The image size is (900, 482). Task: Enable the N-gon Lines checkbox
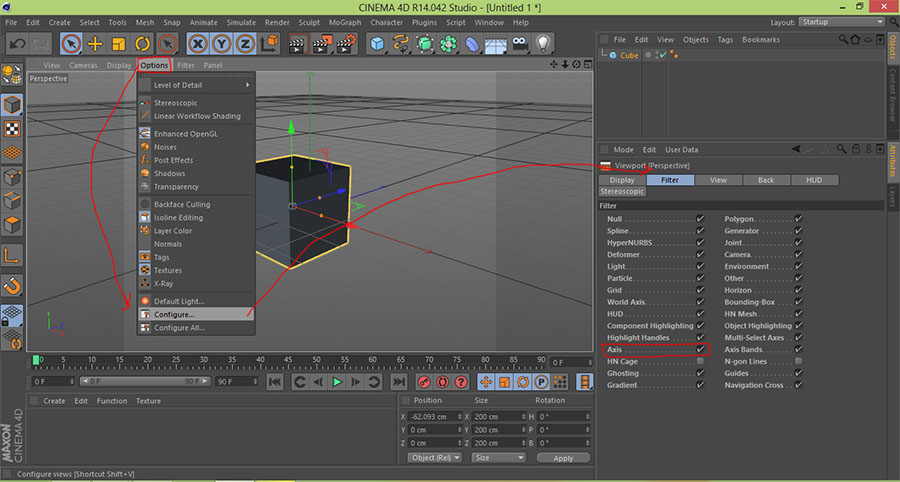[798, 362]
